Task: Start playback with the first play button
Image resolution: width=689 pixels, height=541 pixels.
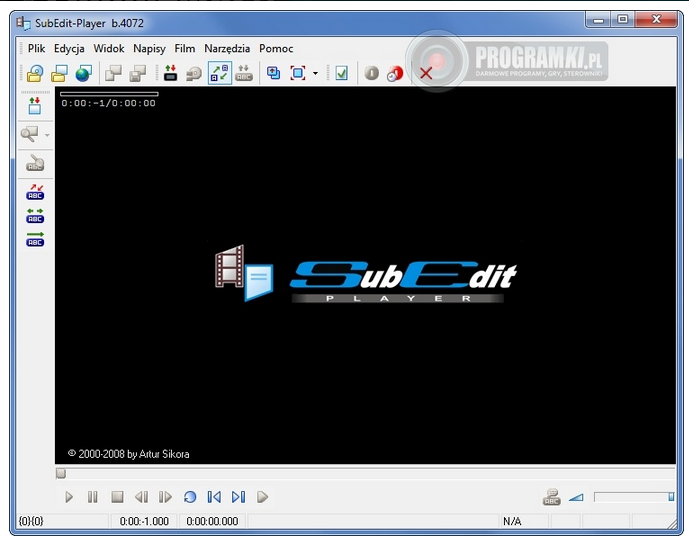Action: click(x=69, y=497)
